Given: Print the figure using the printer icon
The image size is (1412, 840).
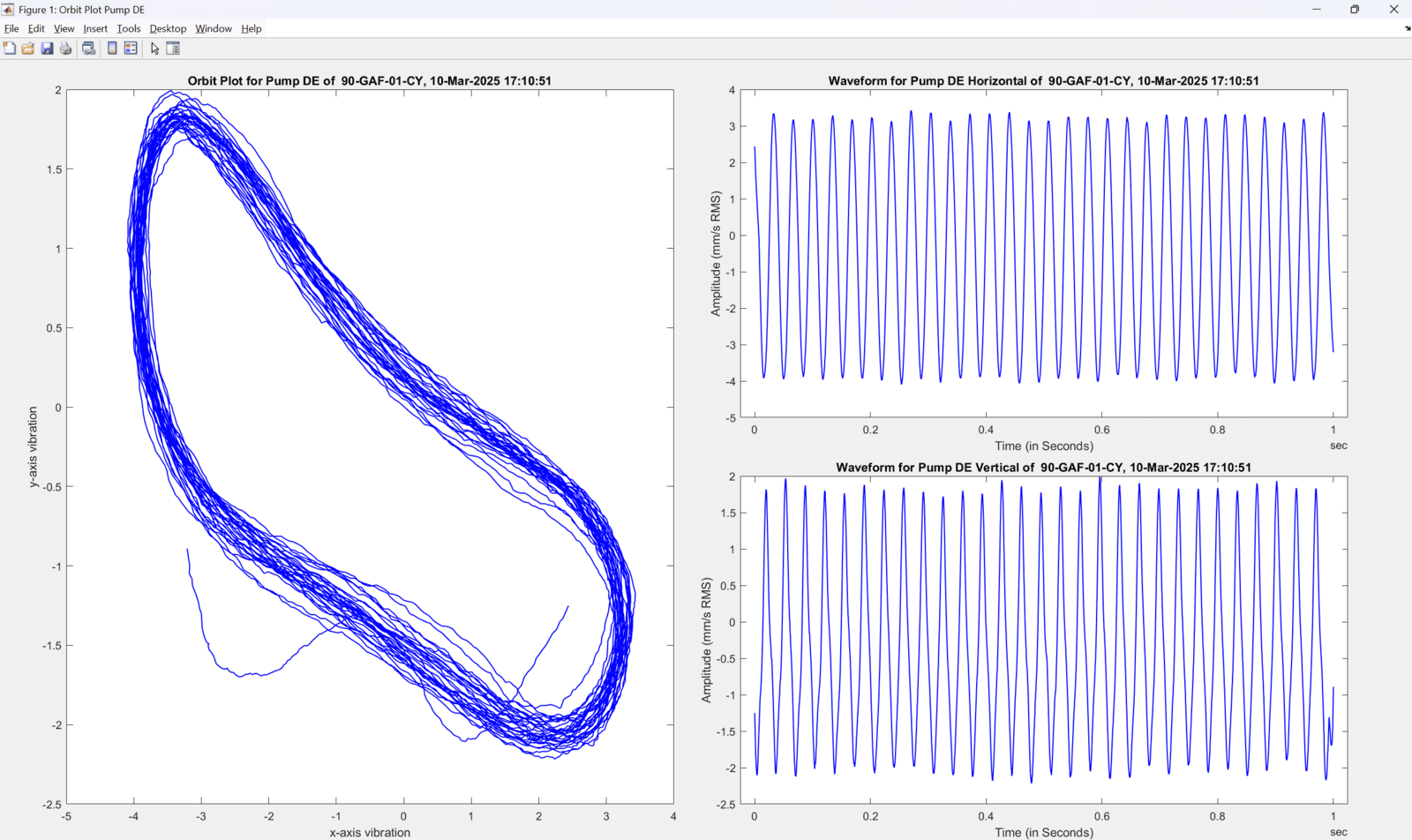Looking at the screenshot, I should pos(66,49).
